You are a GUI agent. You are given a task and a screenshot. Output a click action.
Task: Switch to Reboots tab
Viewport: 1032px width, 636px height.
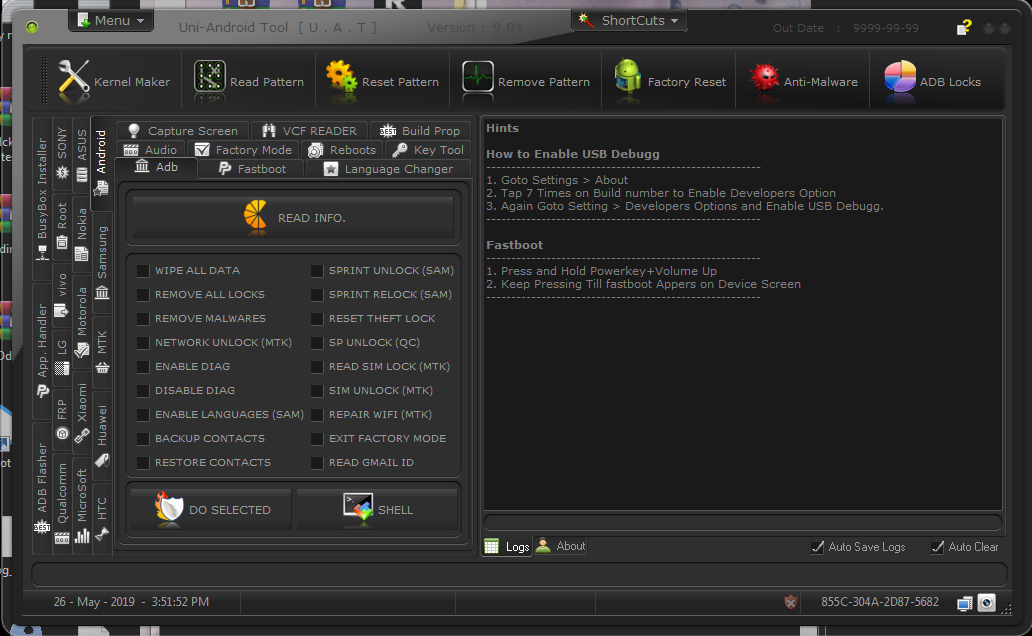coord(342,149)
